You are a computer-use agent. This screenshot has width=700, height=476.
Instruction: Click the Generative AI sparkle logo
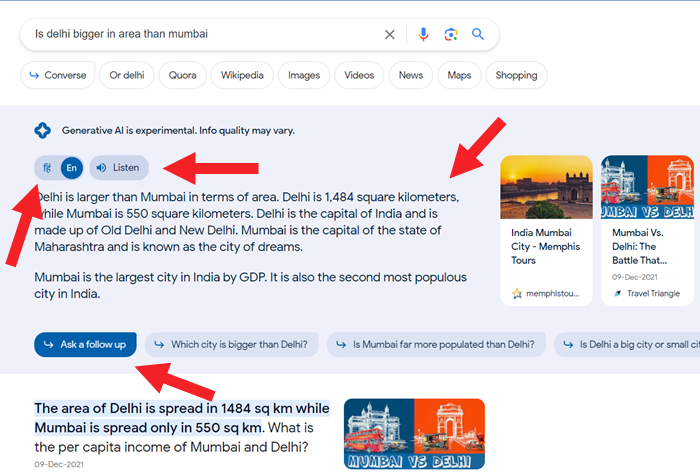click(42, 130)
